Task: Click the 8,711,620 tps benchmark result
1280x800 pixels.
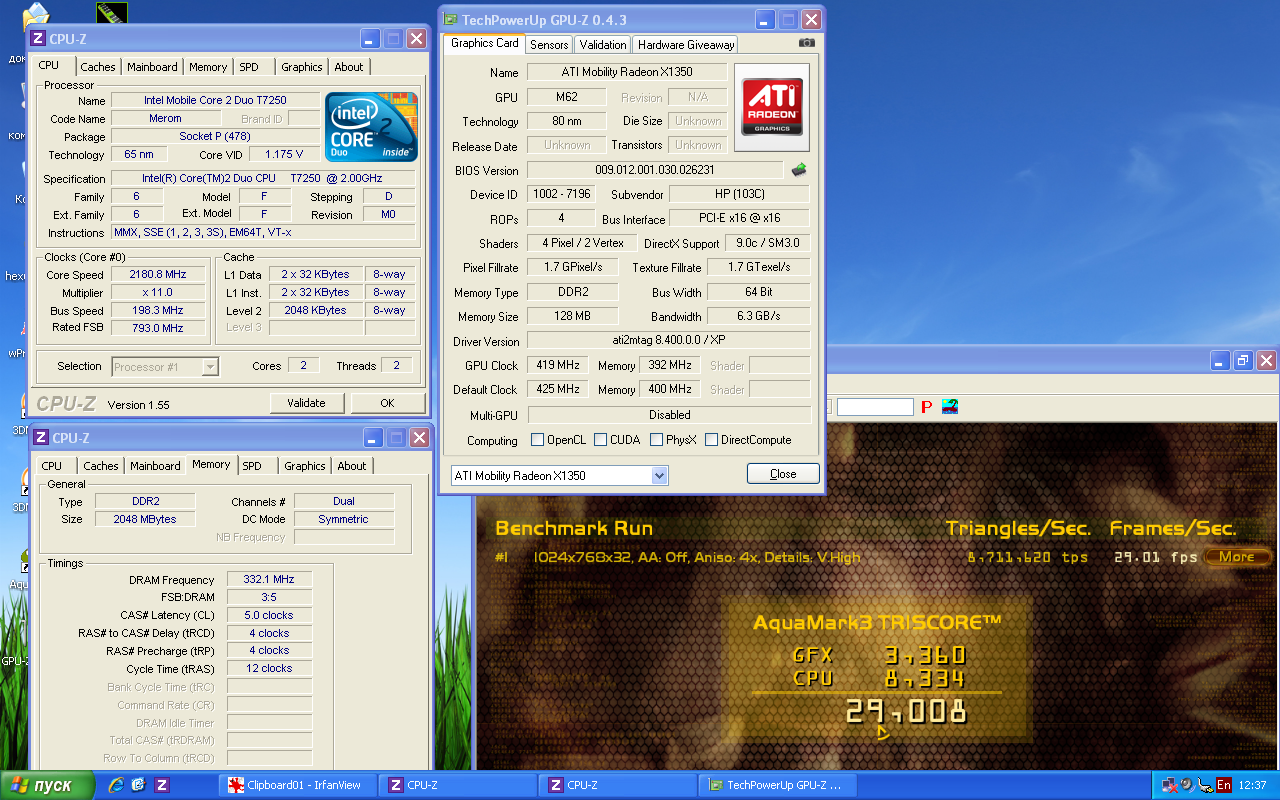Action: pyautogui.click(x=1028, y=557)
